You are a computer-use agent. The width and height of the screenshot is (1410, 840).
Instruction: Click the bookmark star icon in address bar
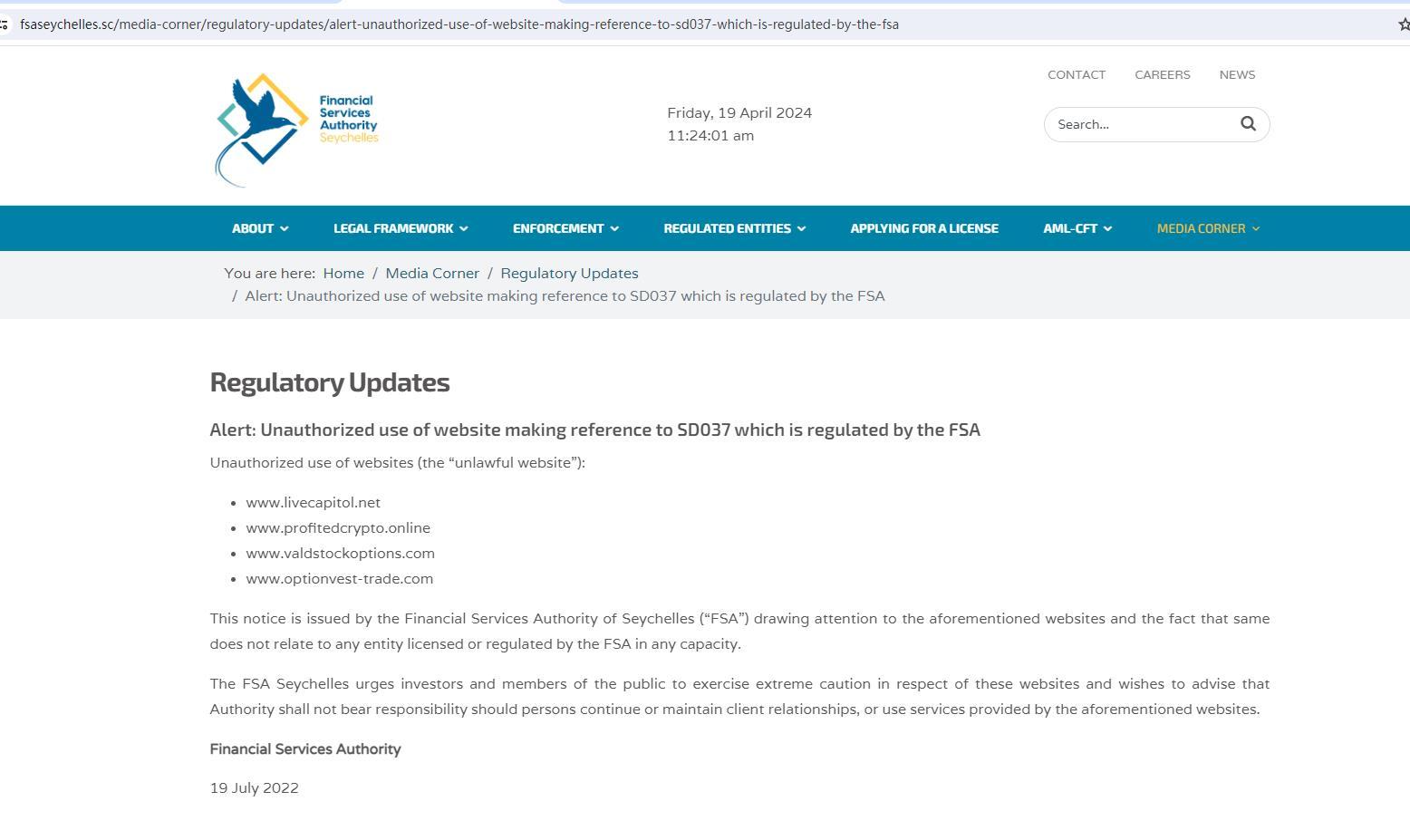pyautogui.click(x=1404, y=24)
